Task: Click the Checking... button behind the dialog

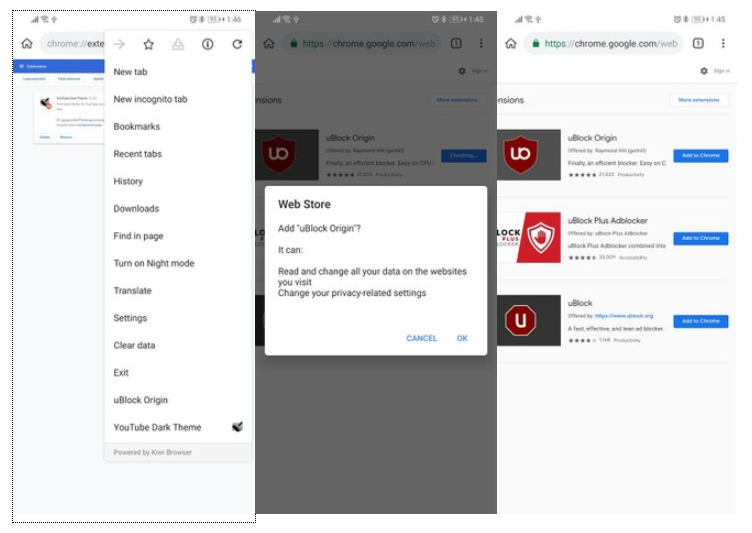Action: (464, 155)
